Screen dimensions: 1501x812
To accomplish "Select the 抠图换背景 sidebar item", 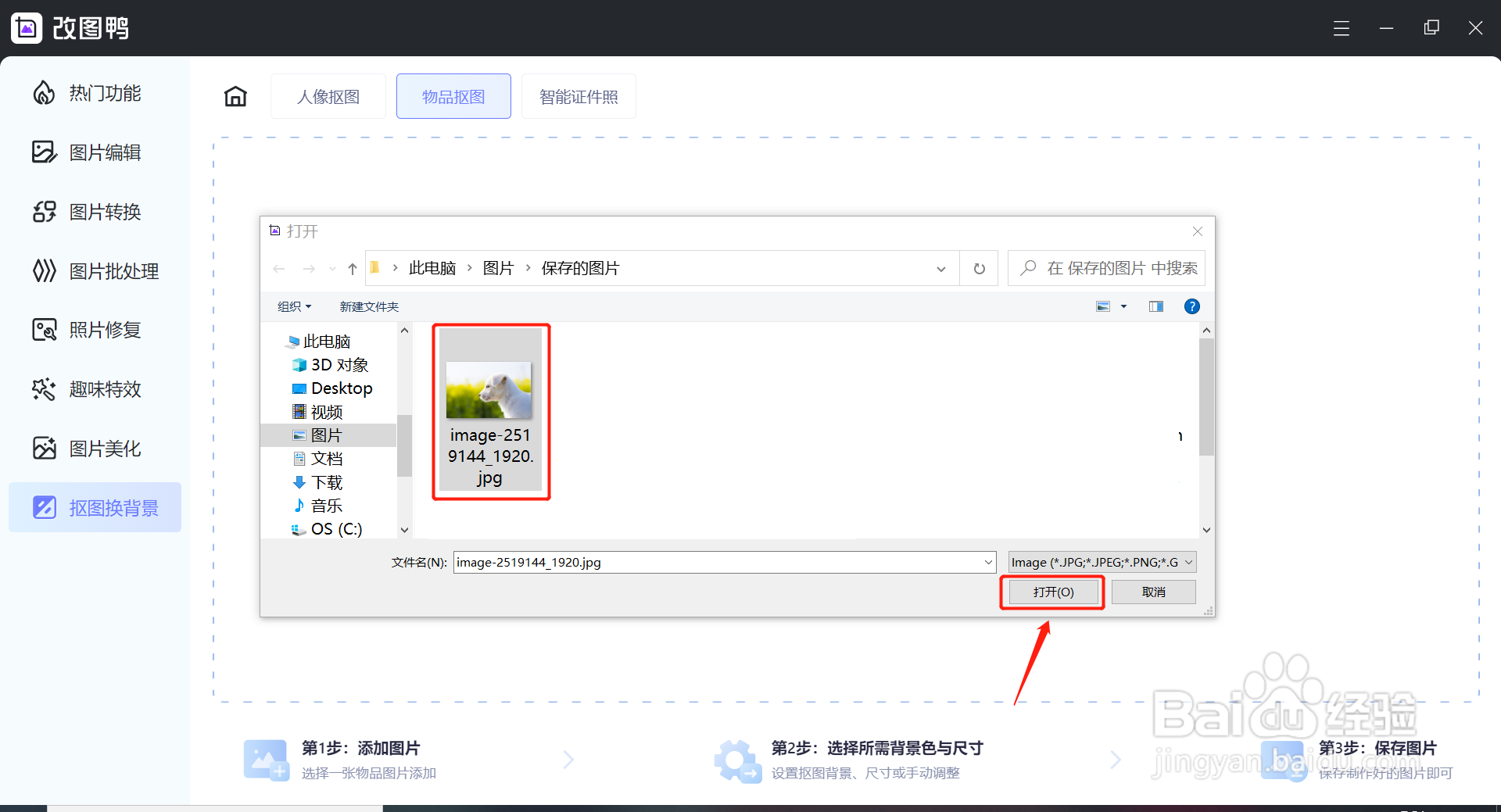I will coord(95,507).
